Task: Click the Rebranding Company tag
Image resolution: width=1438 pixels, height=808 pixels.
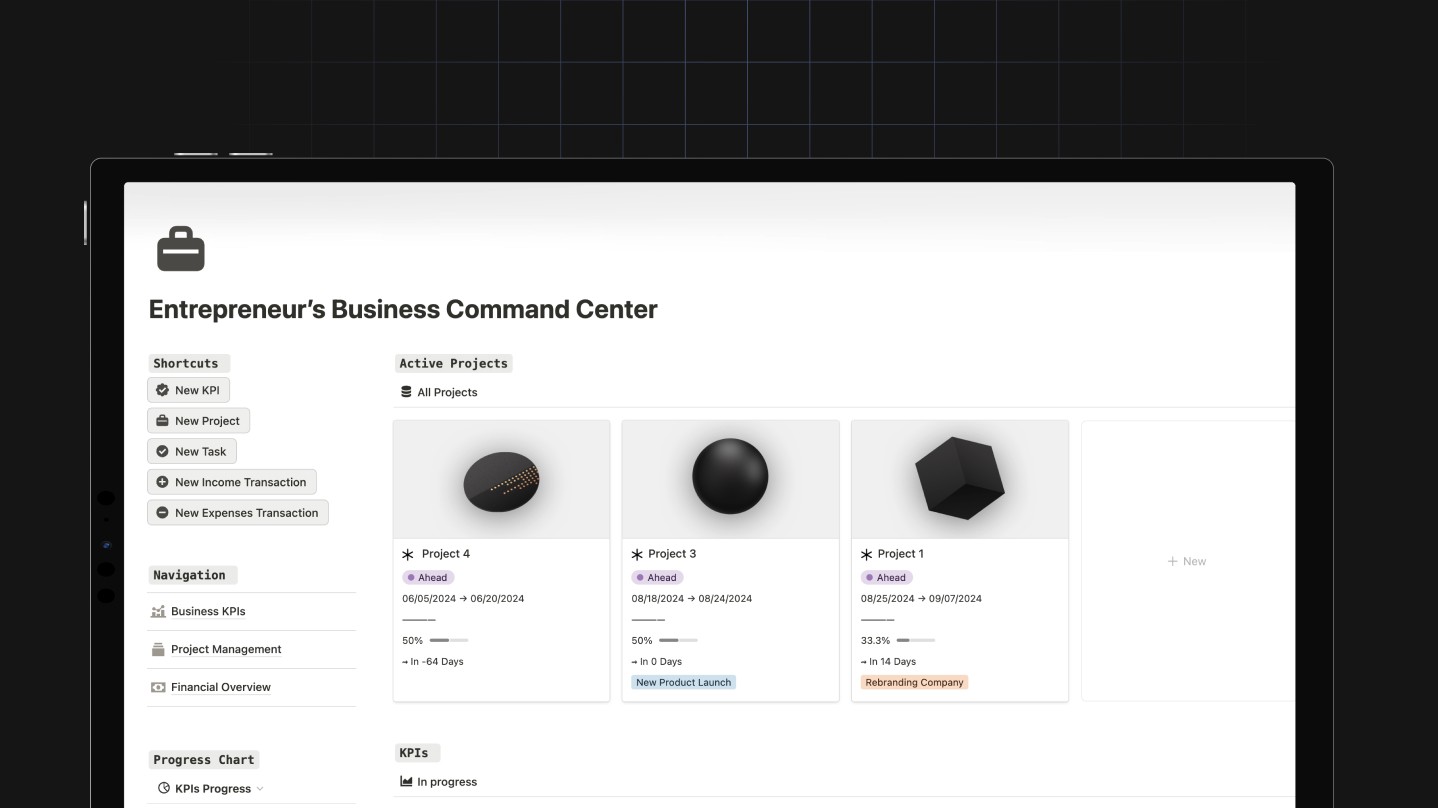Action: tap(914, 683)
